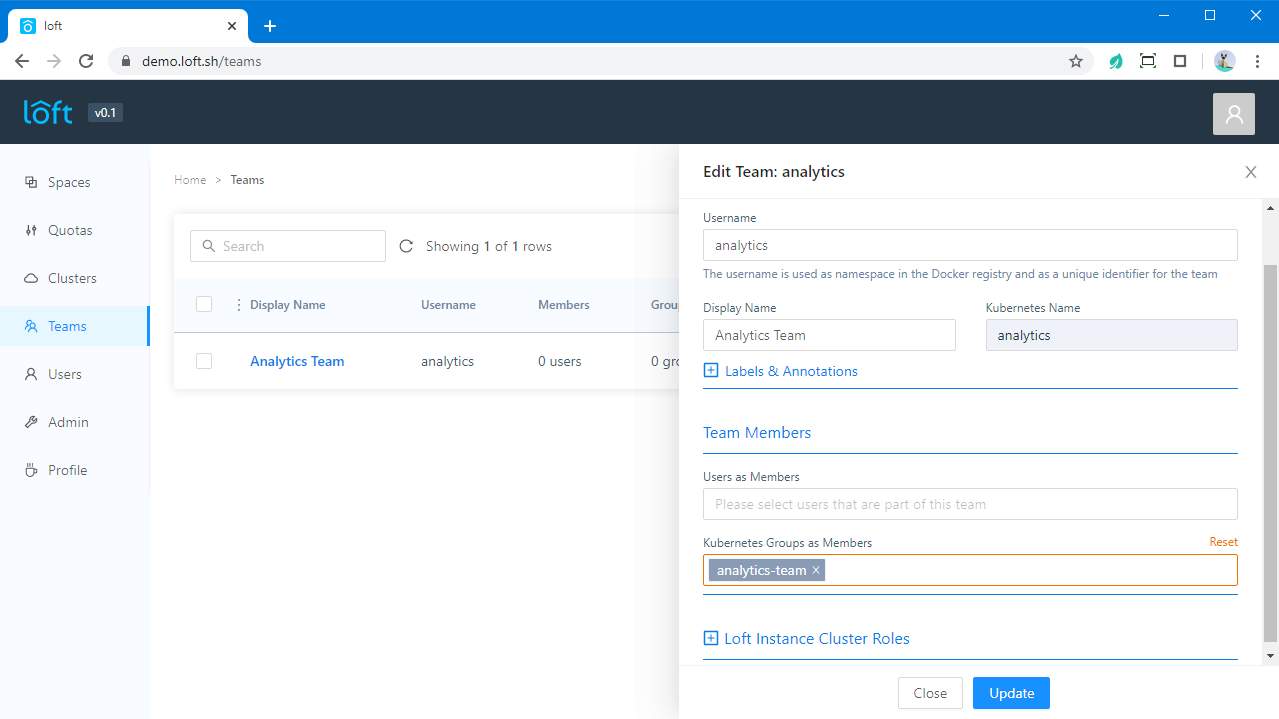The height and width of the screenshot is (719, 1279).
Task: Bookmark this page with the star icon
Action: (1076, 61)
